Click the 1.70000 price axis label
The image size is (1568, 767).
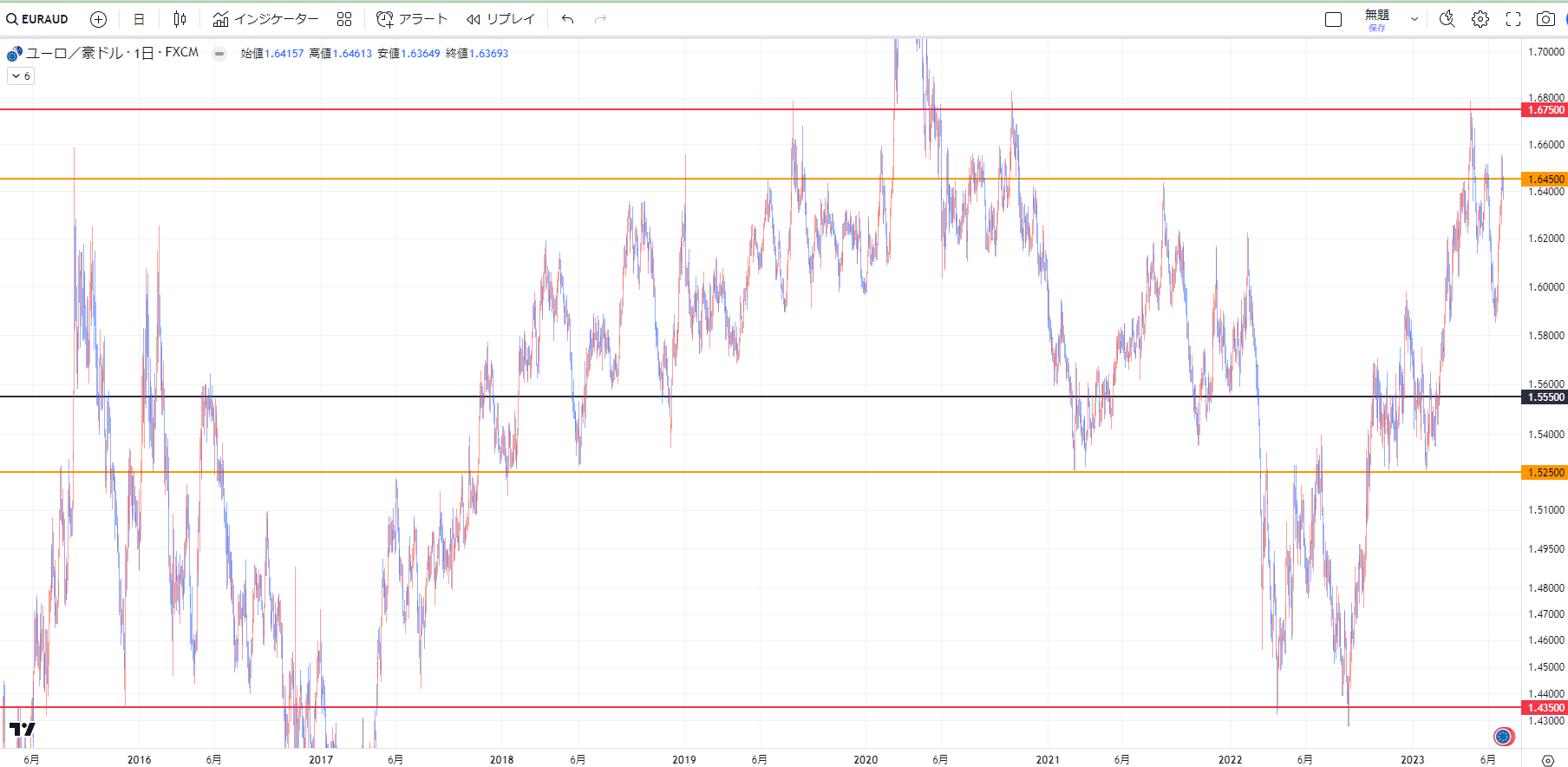point(1545,52)
